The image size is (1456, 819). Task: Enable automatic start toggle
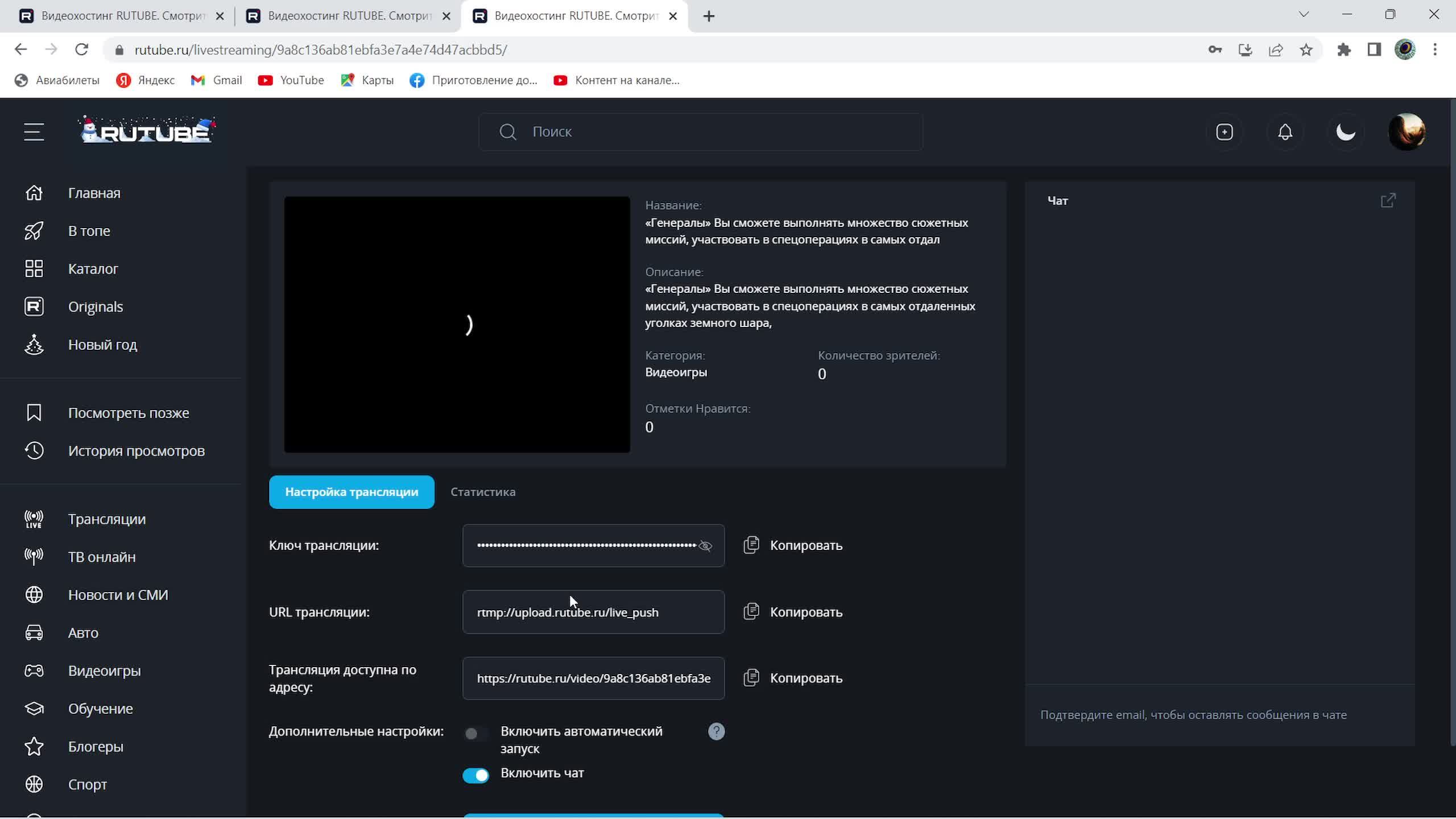pyautogui.click(x=475, y=733)
